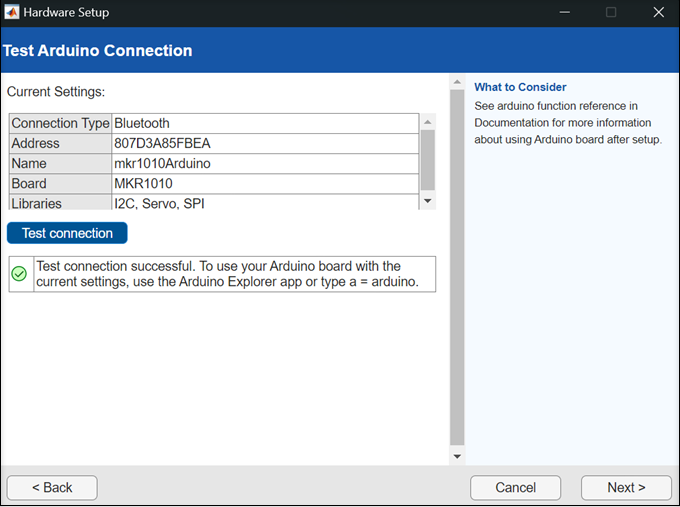This screenshot has width=680, height=507.
Task: Click the main panel scroll up arrow
Action: (458, 82)
